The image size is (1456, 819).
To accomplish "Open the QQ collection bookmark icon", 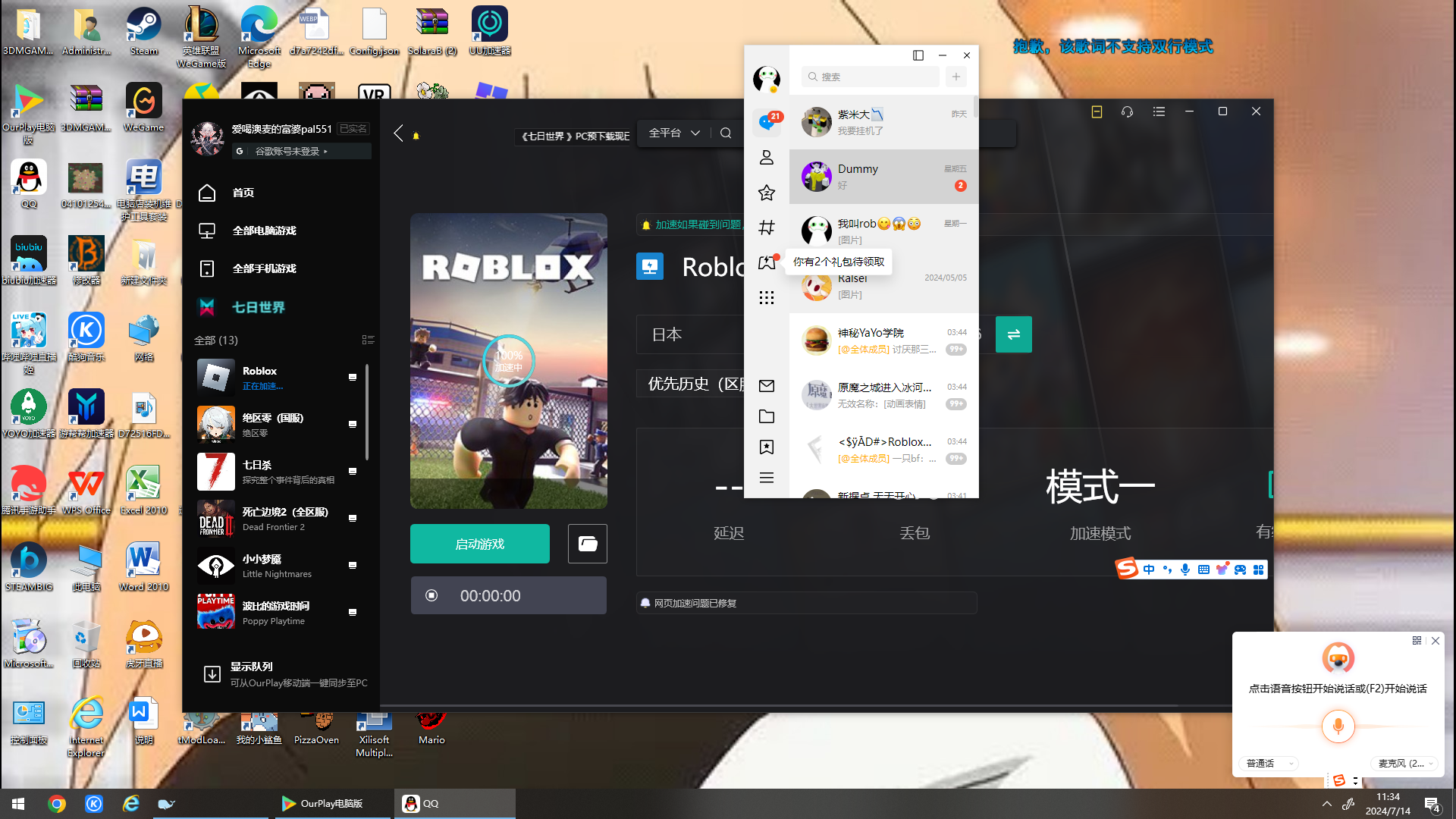I will [x=767, y=447].
